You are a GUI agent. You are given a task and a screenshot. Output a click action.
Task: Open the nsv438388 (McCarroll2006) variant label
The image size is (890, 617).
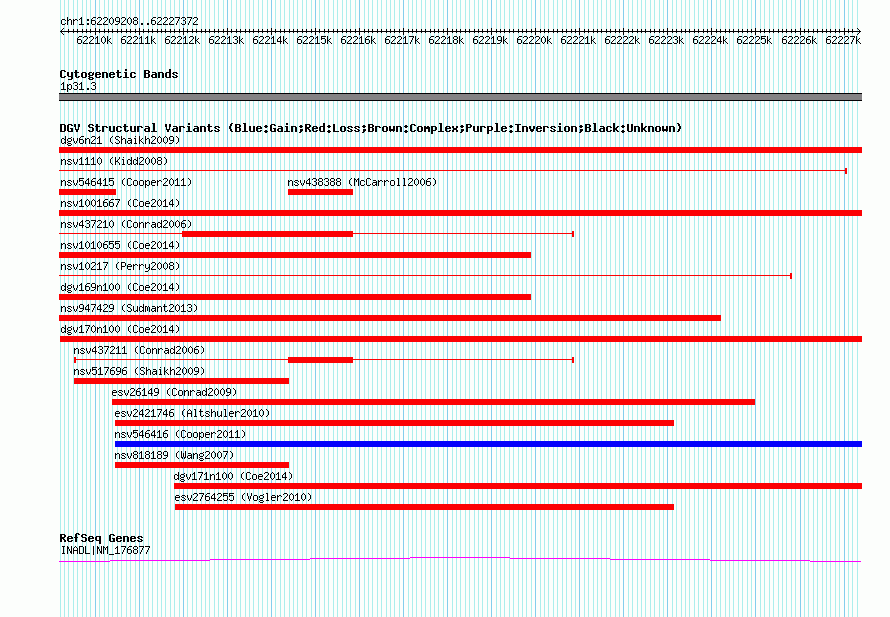pos(362,182)
